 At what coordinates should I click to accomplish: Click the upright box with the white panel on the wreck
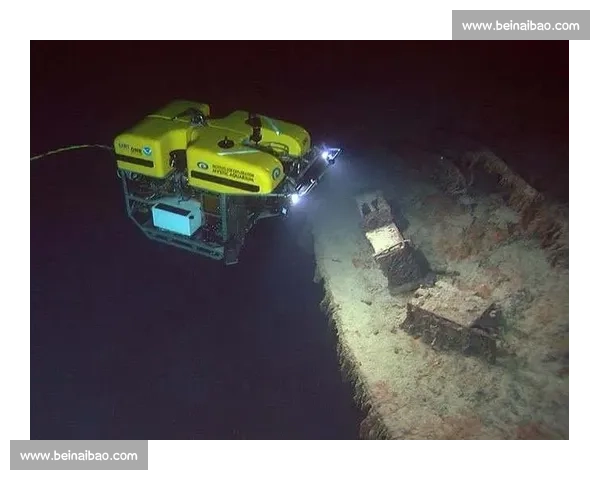(386, 236)
